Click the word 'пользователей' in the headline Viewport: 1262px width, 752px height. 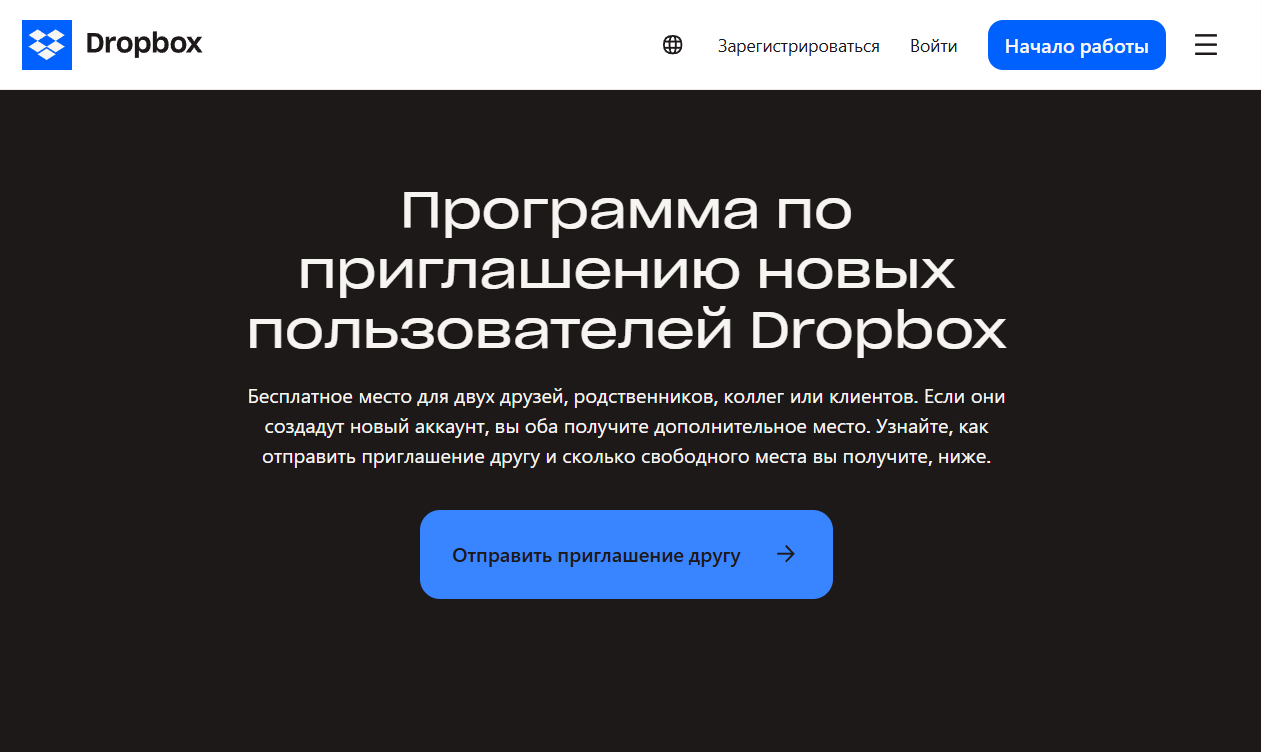click(x=491, y=333)
